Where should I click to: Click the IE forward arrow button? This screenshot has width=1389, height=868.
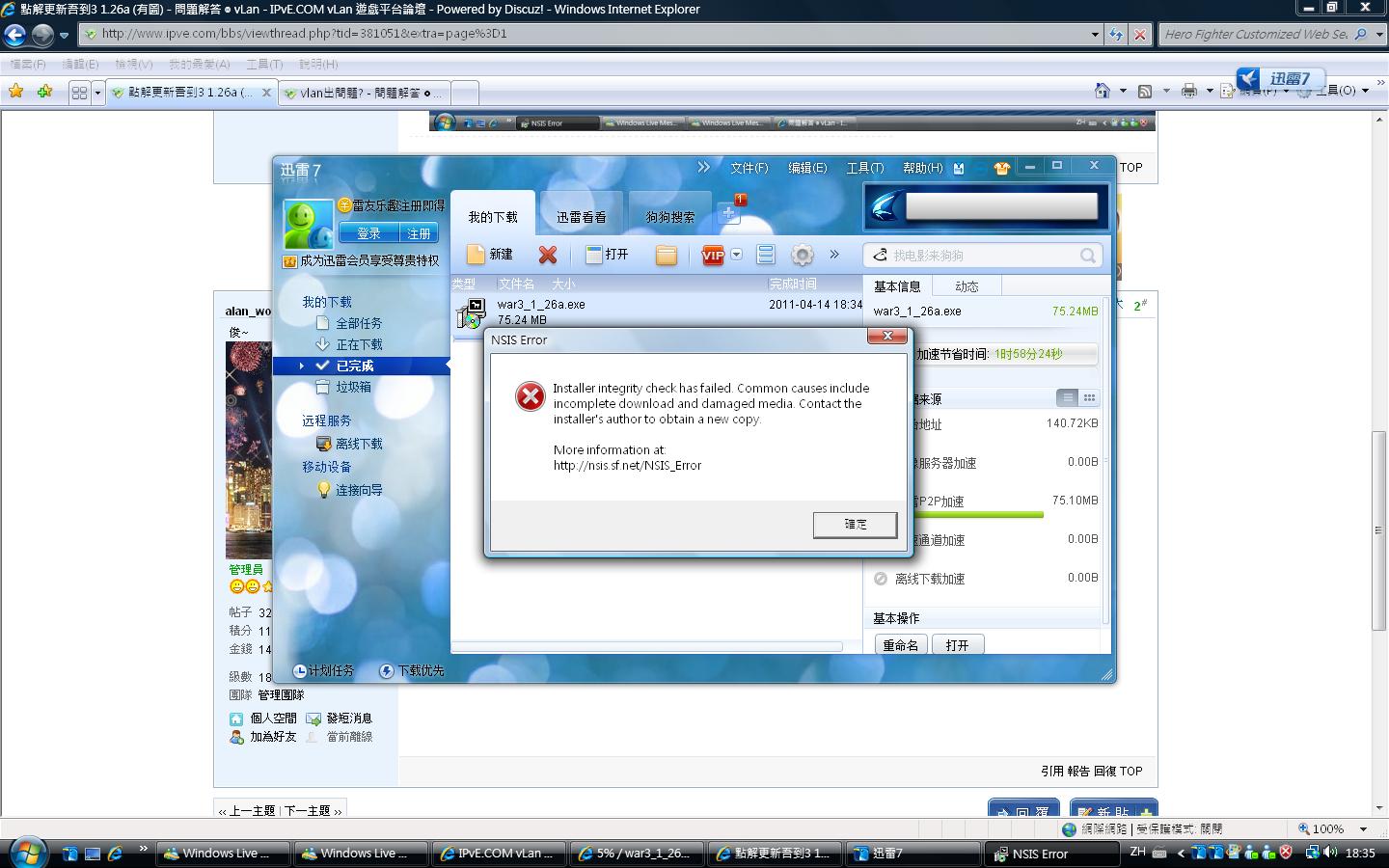tap(42, 35)
